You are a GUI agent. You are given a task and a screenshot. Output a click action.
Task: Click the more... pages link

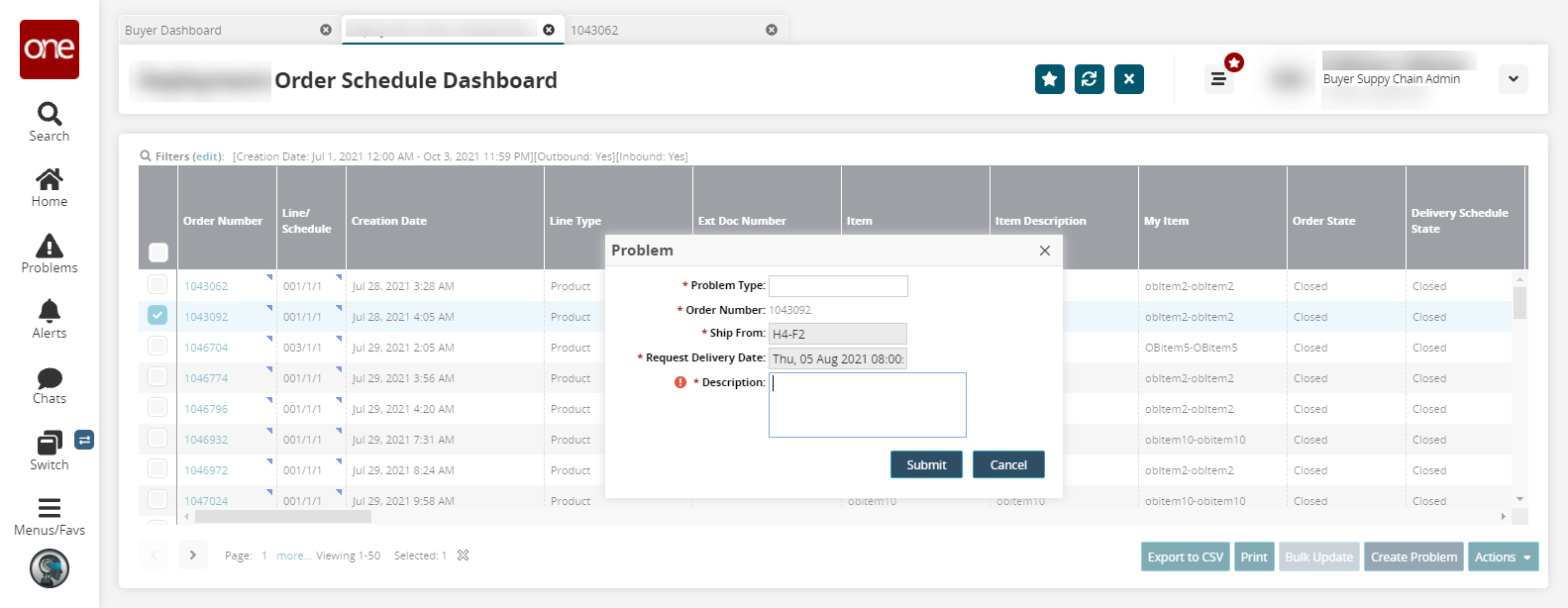(292, 556)
